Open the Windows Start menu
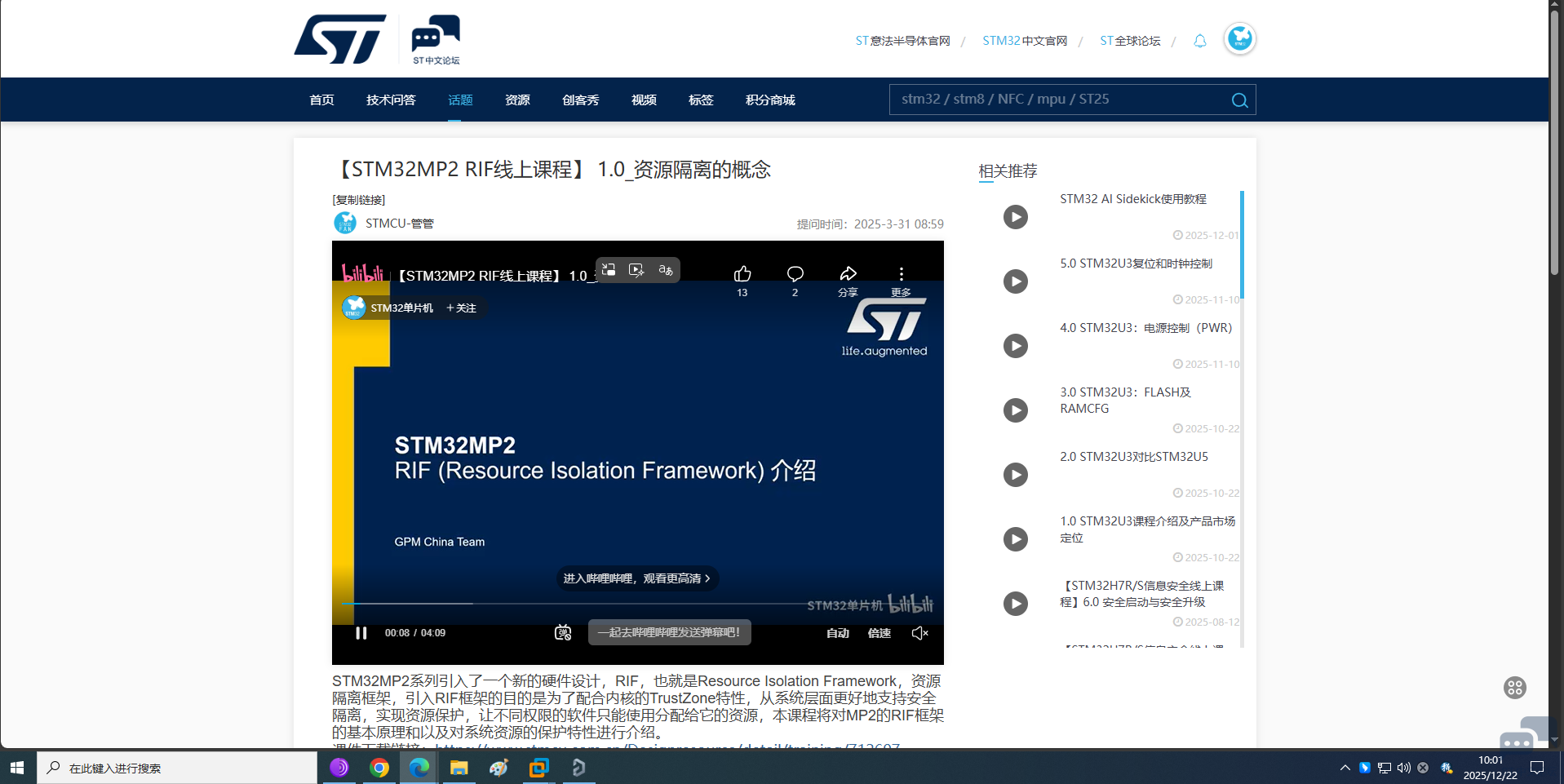Screen dimensions: 1564x784 [x=17, y=768]
